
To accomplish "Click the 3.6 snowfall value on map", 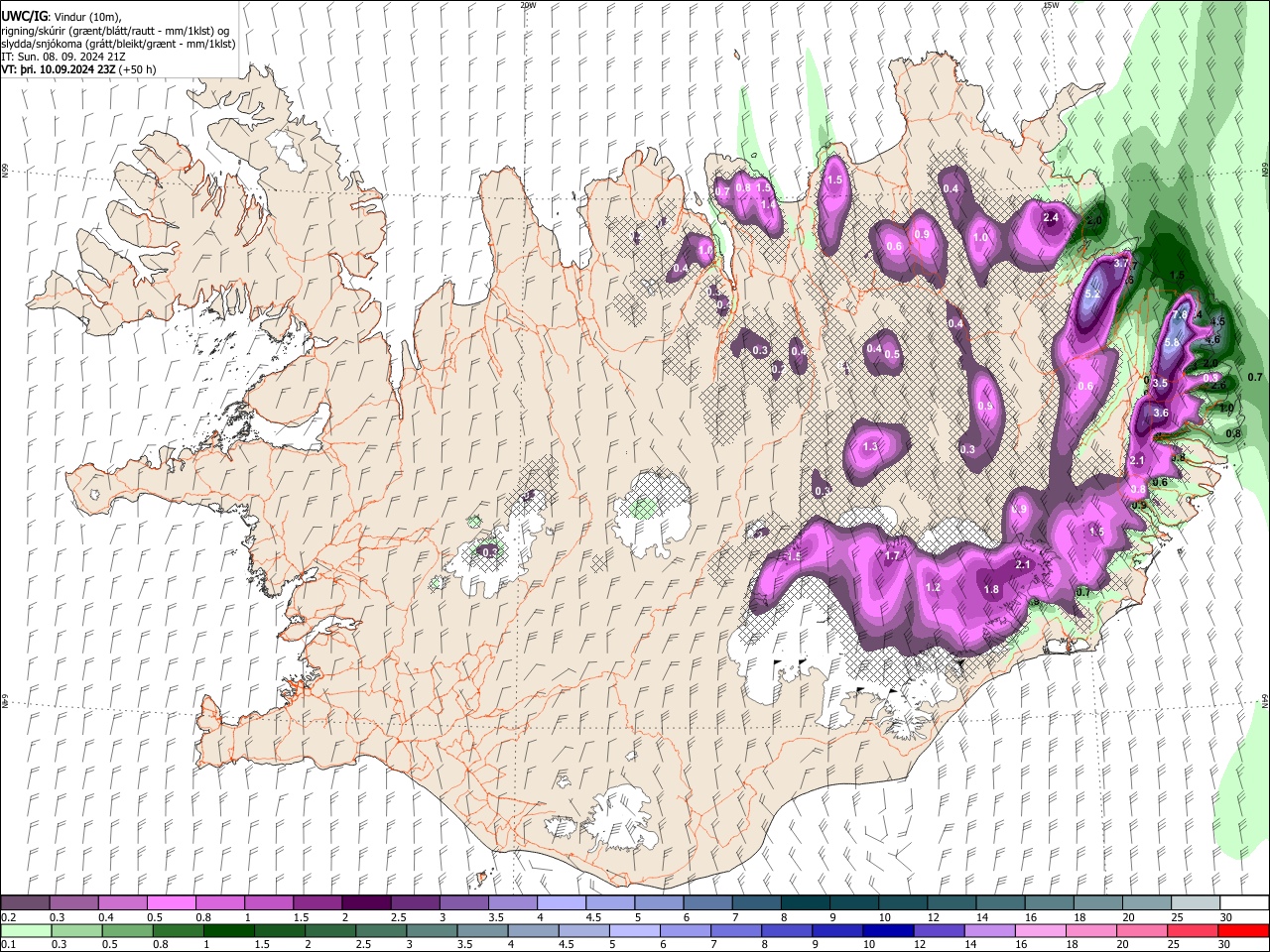I will click(x=1161, y=414).
